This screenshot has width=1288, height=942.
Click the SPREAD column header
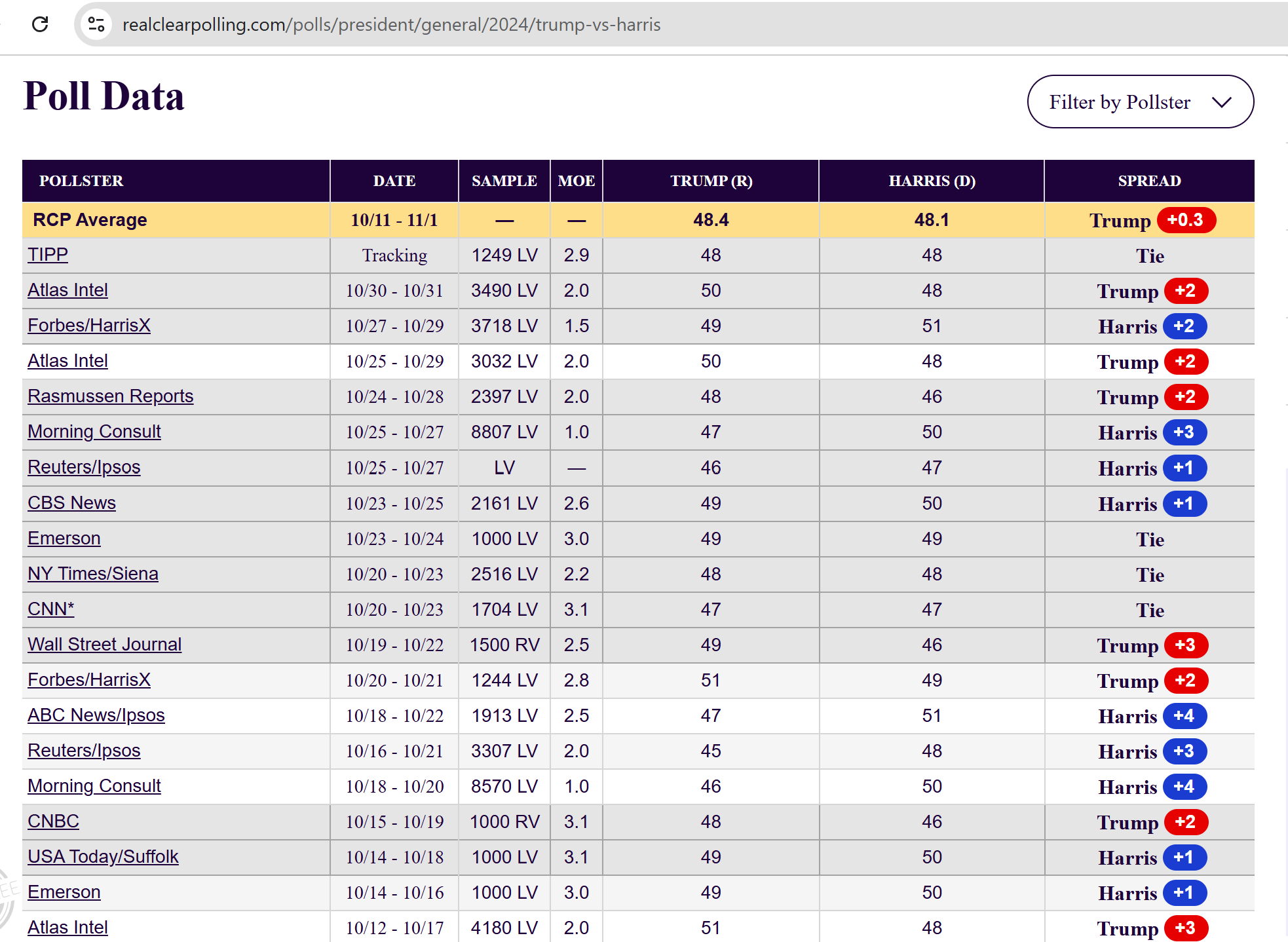tap(1149, 181)
